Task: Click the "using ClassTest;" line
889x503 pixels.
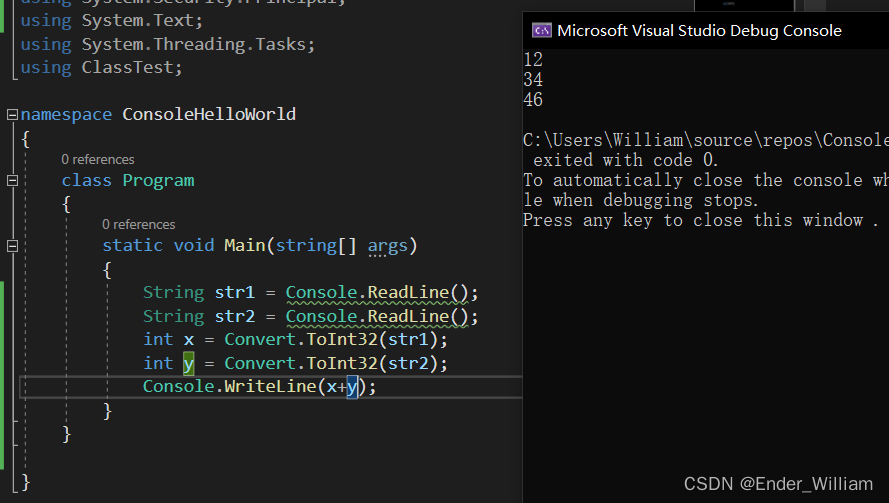Action: [x=102, y=68]
